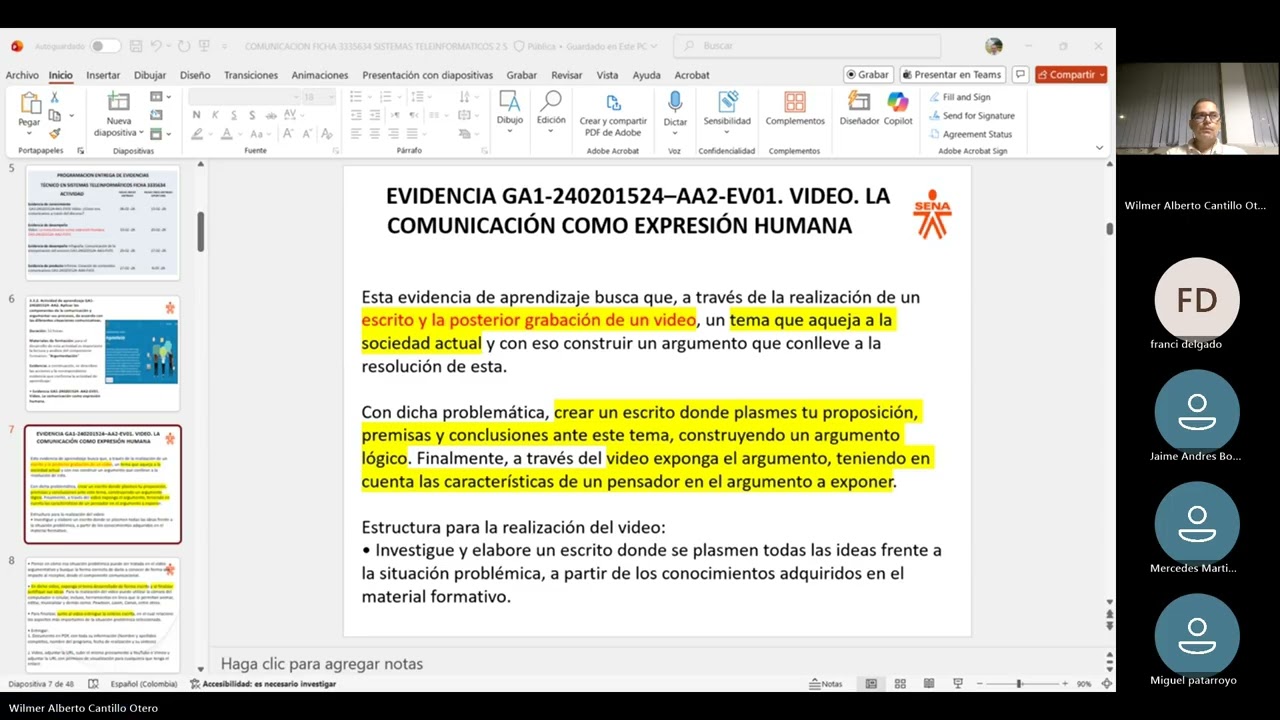Open Presentación con diapositivas tab
The image size is (1280, 720).
tap(428, 75)
